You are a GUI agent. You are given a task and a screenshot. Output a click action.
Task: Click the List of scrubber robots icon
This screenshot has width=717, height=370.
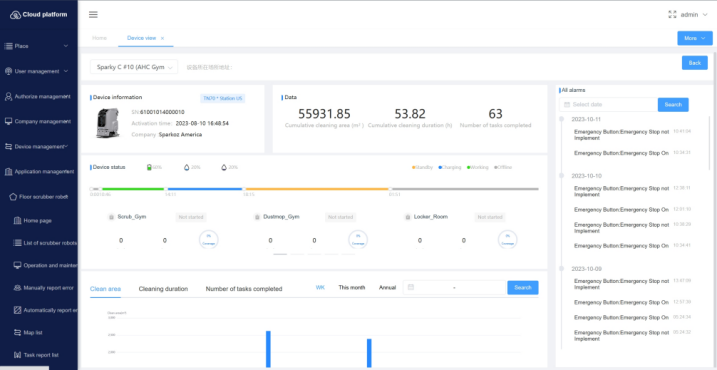pos(17,243)
